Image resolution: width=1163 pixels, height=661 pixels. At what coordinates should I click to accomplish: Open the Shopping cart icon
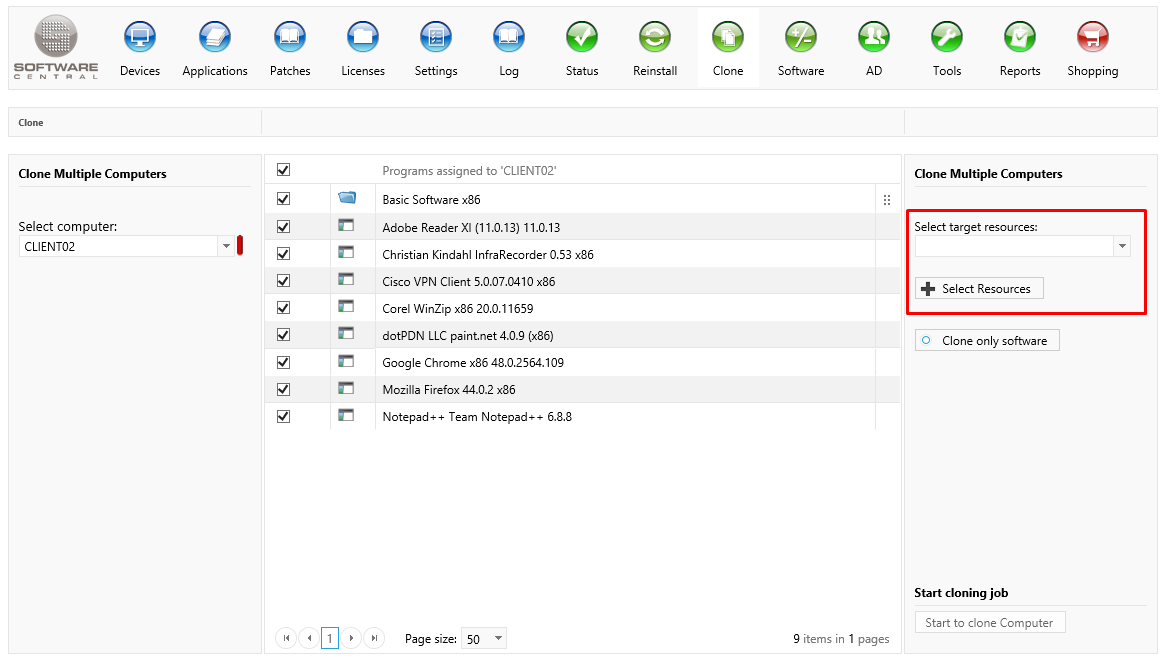coord(1092,38)
